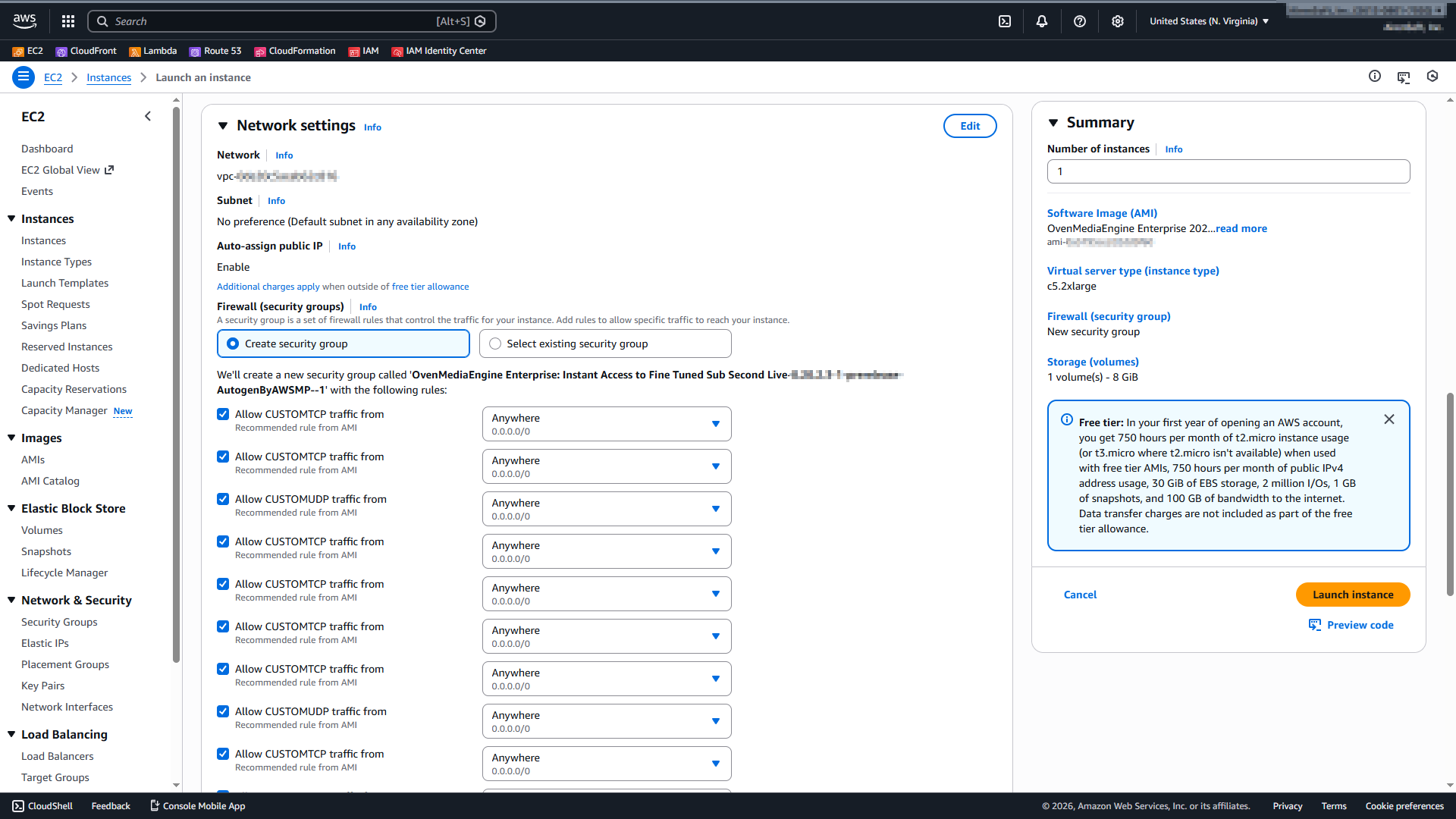The height and width of the screenshot is (819, 1456).
Task: Click the Number of instances field
Action: click(1228, 171)
